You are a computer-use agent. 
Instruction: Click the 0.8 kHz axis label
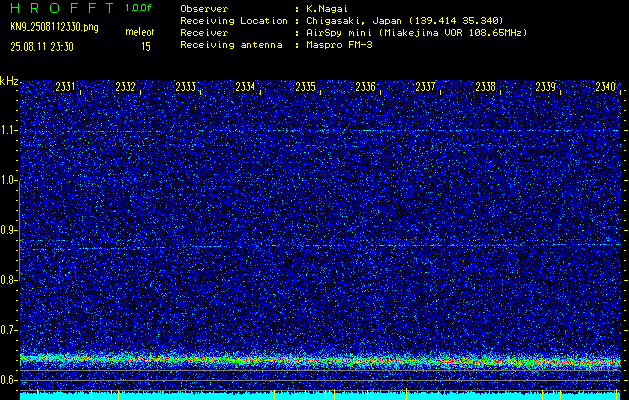point(8,280)
